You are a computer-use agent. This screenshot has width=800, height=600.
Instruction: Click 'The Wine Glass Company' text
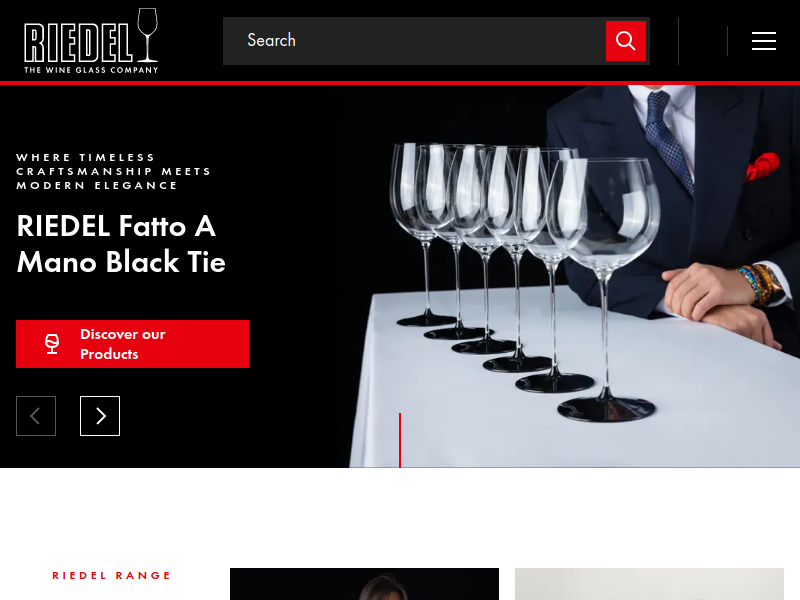[x=91, y=70]
